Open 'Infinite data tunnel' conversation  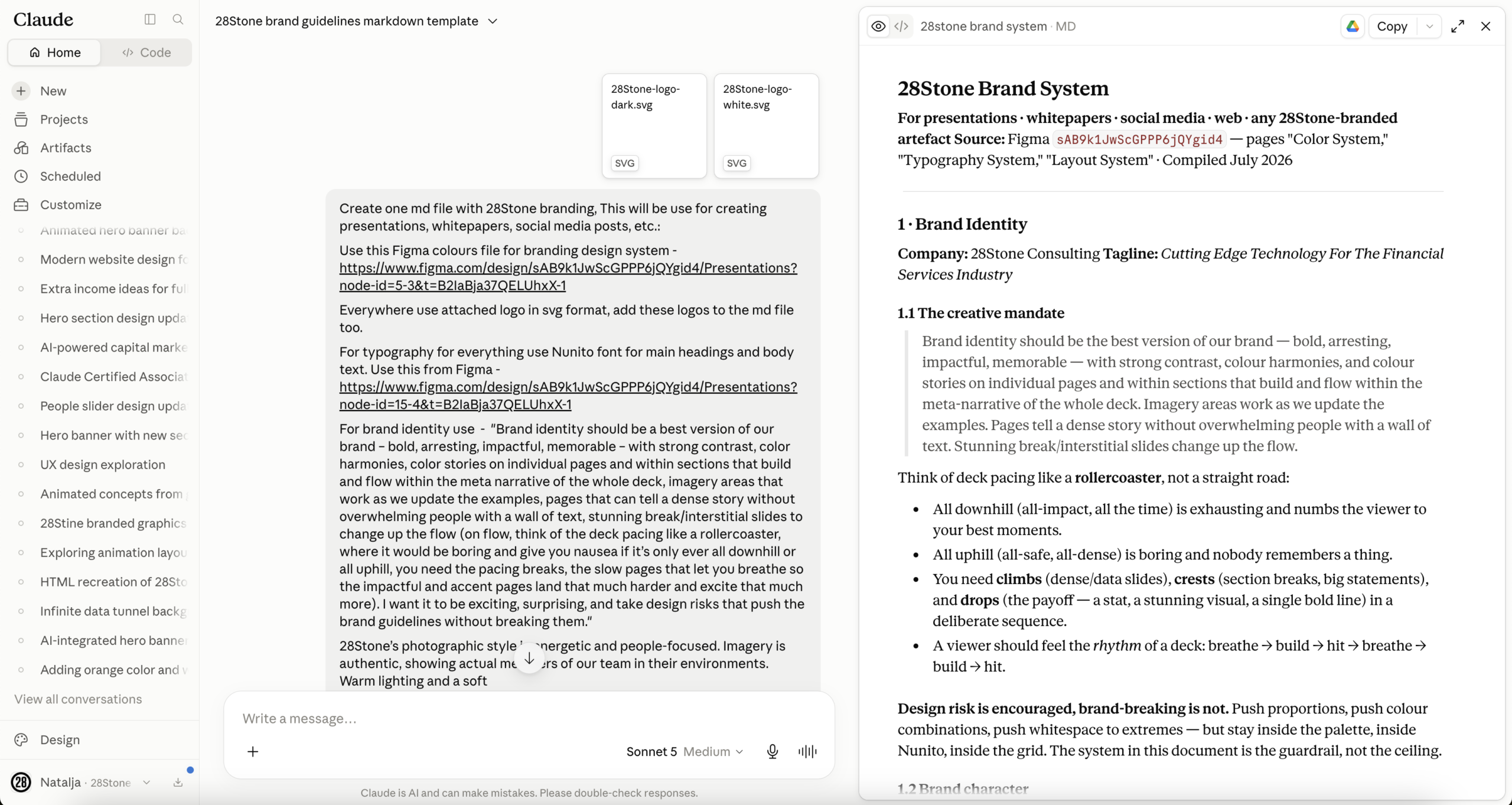(x=99, y=611)
